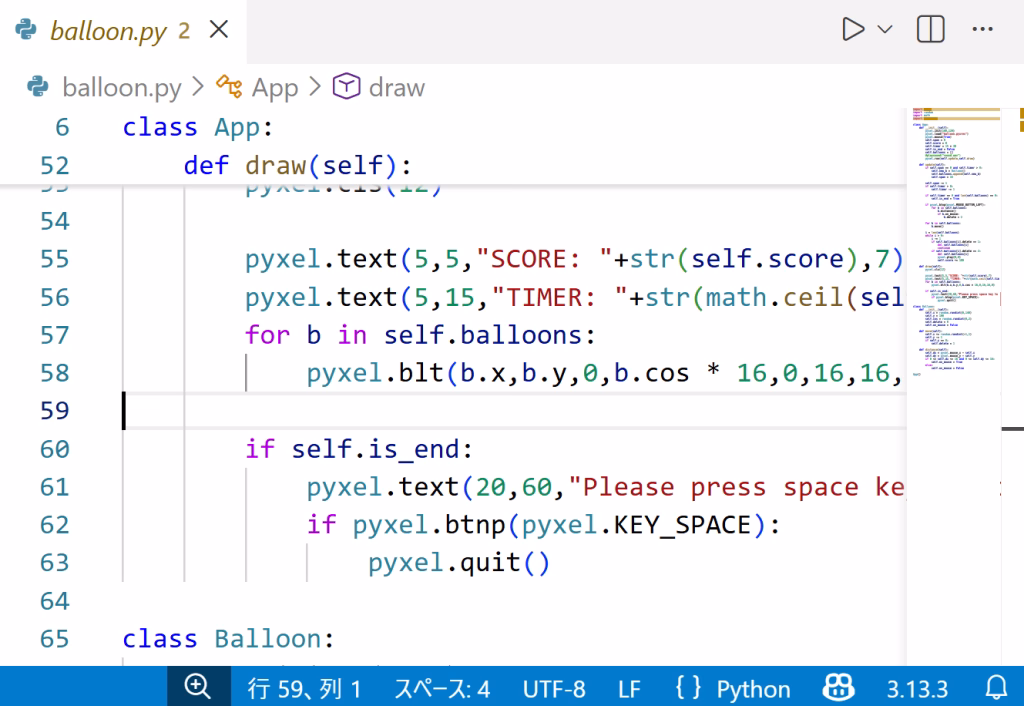Click line number 60 in the gutter
1024x706 pixels.
point(55,449)
